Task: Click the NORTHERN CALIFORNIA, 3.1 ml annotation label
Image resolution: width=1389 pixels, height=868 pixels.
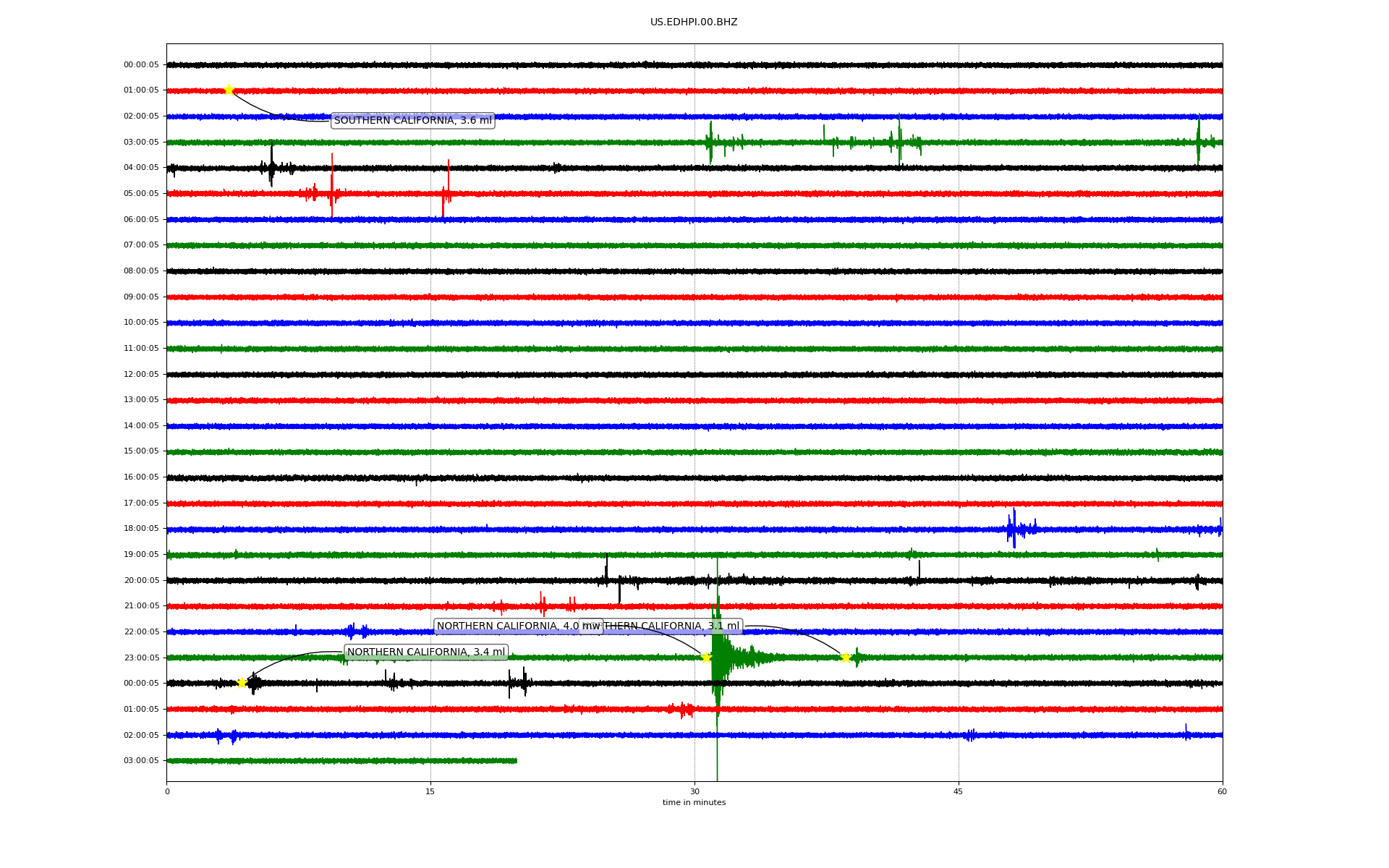Action: point(673,626)
